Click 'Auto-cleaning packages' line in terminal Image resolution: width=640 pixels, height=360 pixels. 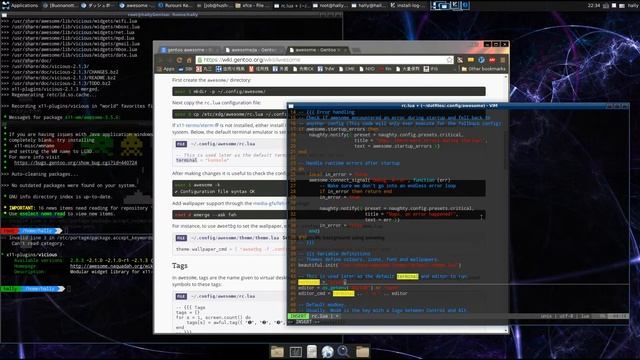coord(40,174)
